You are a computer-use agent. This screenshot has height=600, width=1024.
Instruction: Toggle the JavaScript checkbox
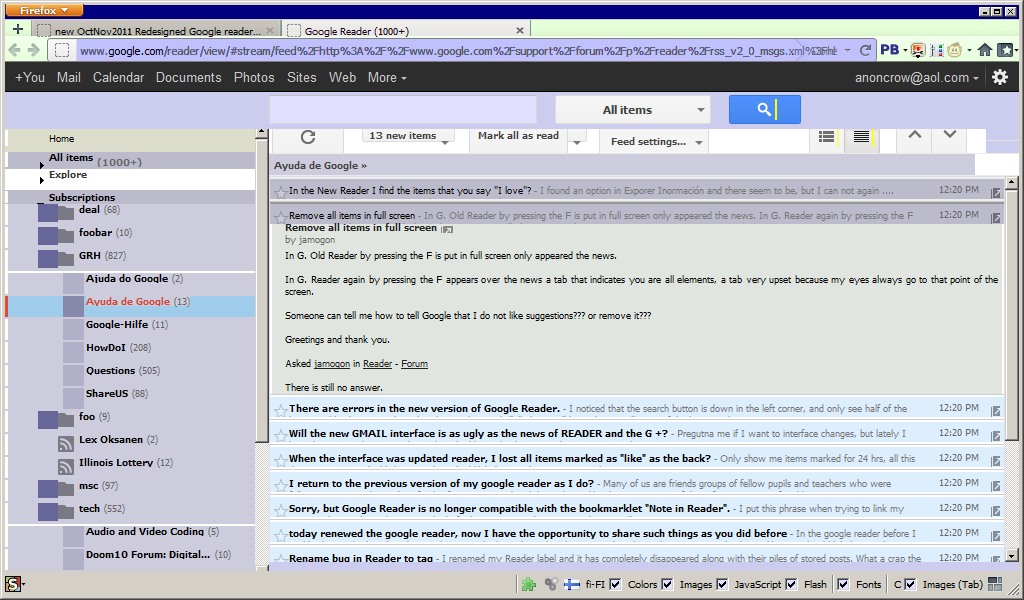click(722, 584)
